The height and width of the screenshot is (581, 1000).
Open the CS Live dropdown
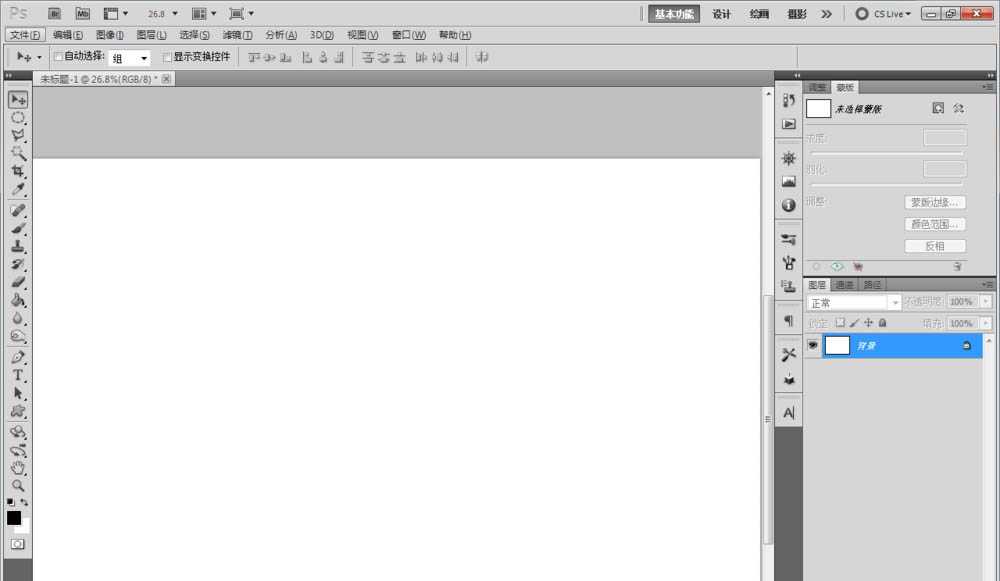883,14
